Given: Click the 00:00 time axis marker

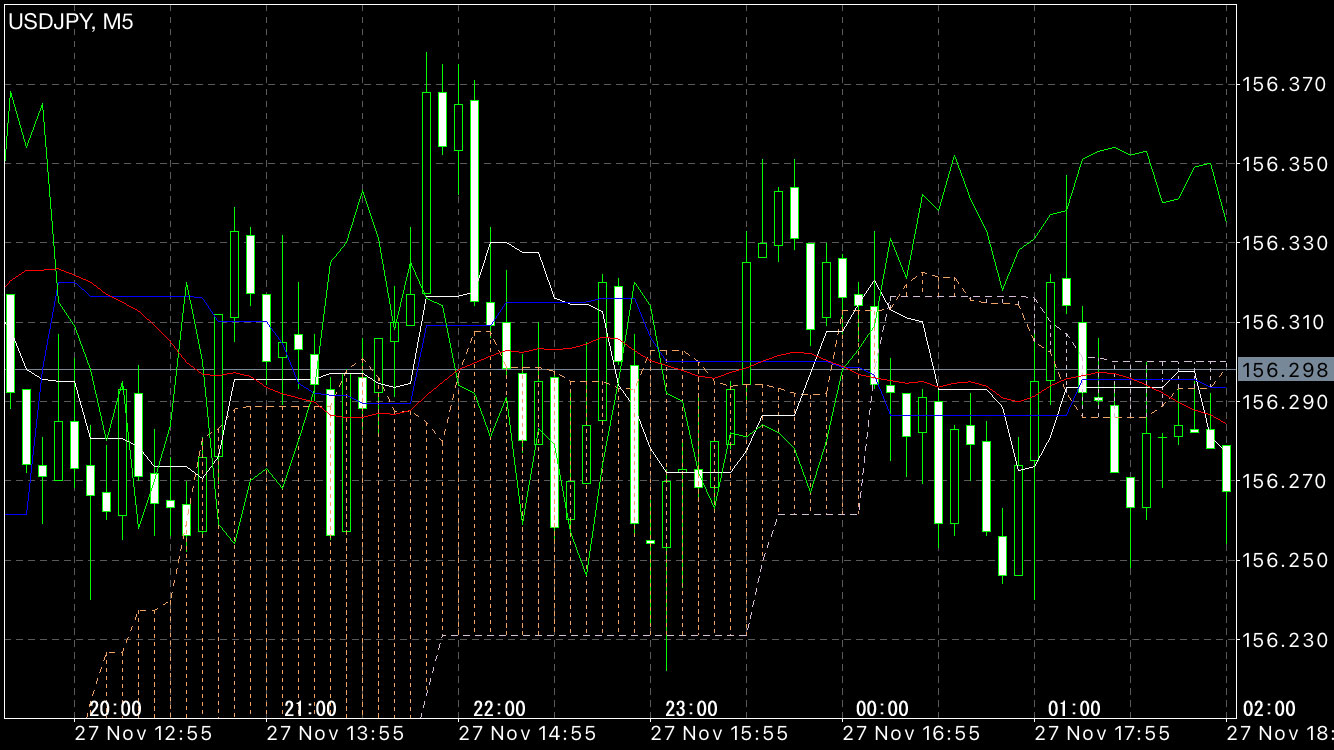Looking at the screenshot, I should [x=882, y=709].
